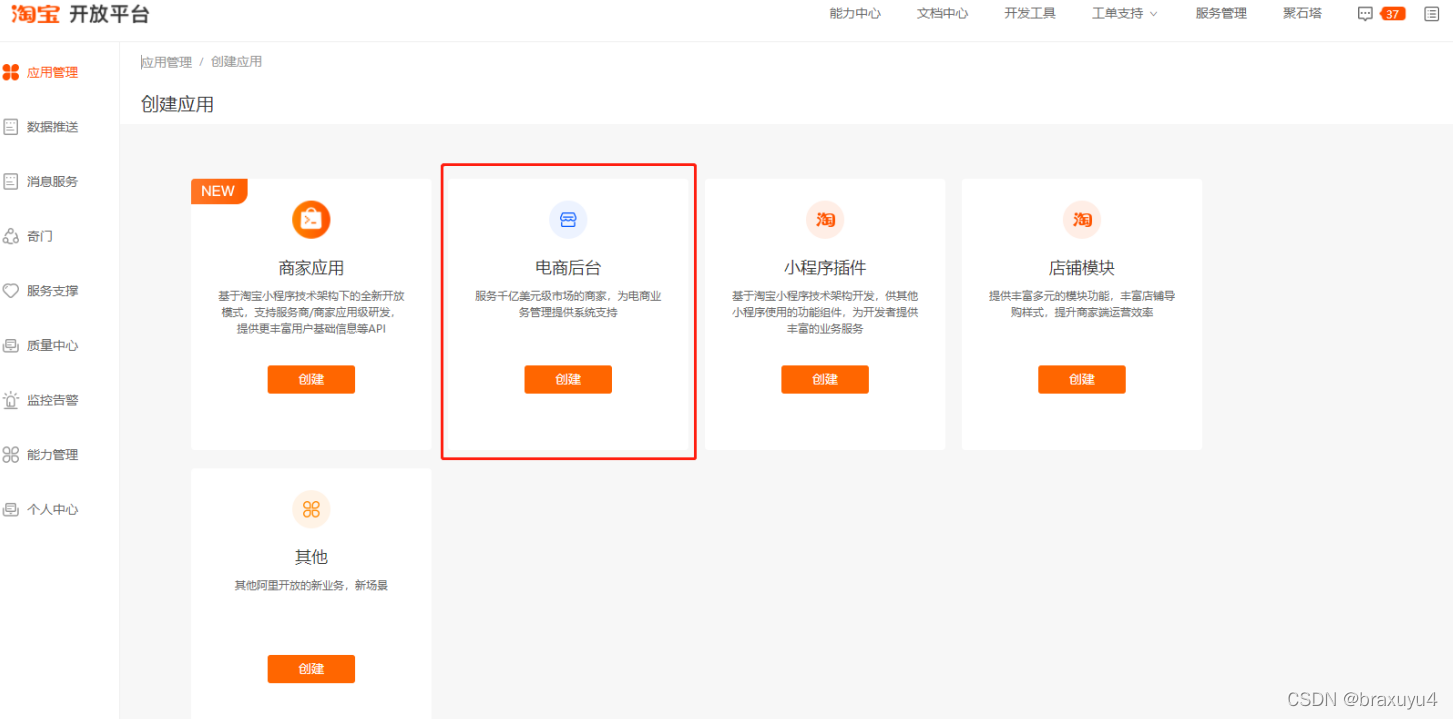Select 监控告警 in the sidebar
This screenshot has height=719, width=1453.
tap(52, 400)
